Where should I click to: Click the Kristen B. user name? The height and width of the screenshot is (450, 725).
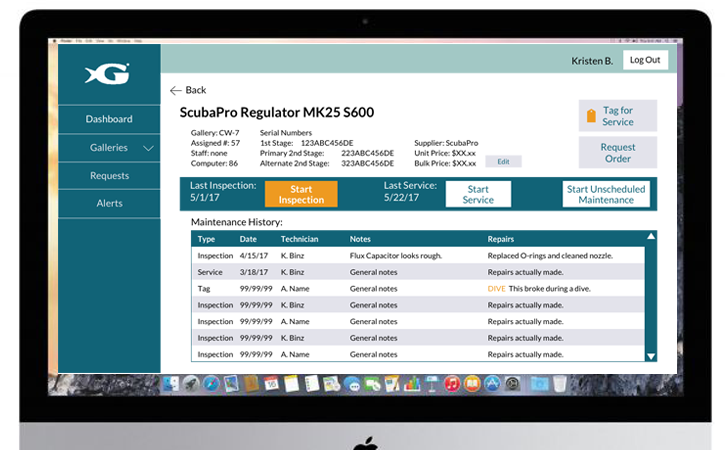click(x=592, y=61)
